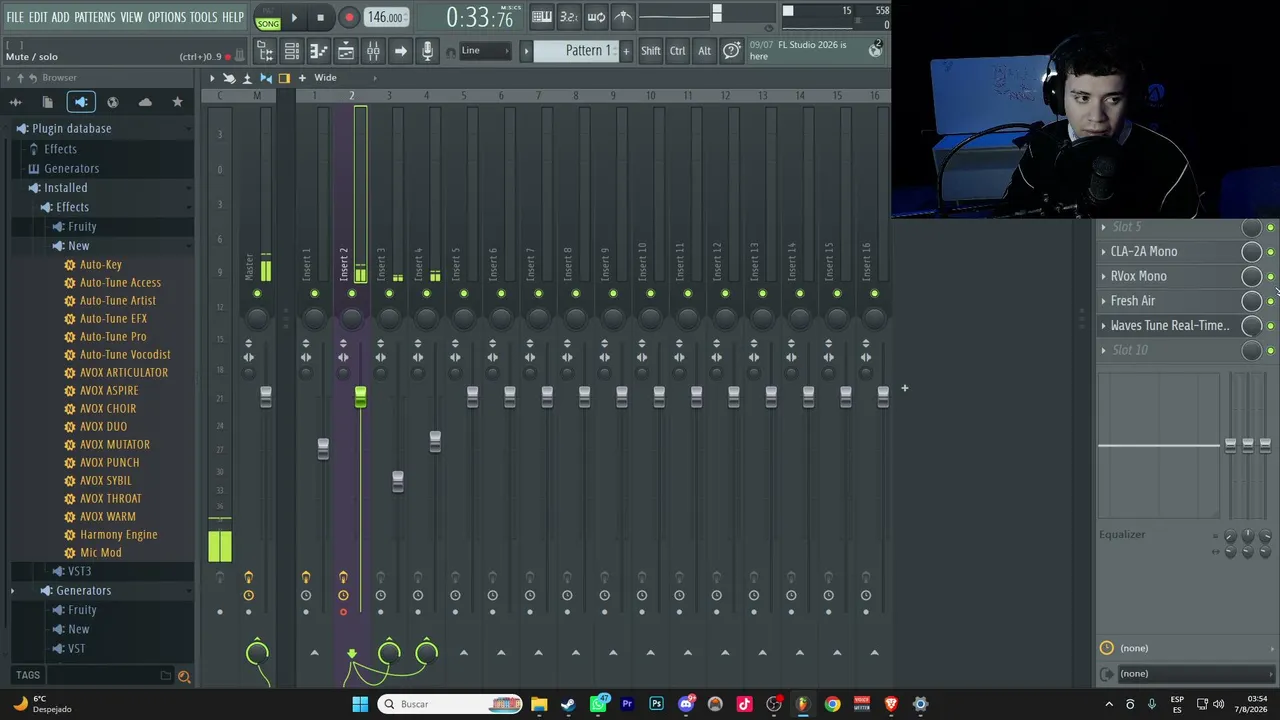Click the record button
Screen dimensions: 1280x720
coord(348,17)
